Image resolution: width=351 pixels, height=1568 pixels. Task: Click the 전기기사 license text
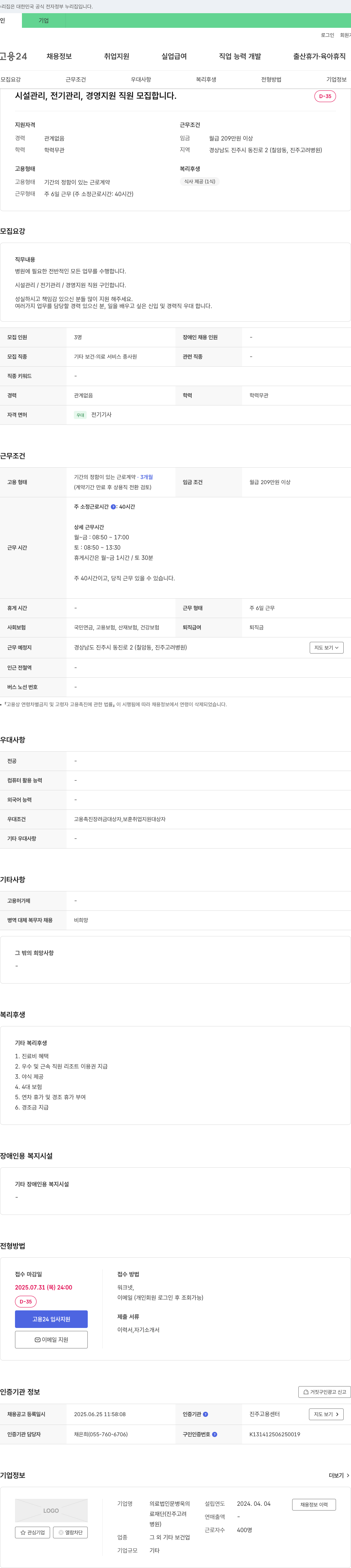click(x=102, y=415)
